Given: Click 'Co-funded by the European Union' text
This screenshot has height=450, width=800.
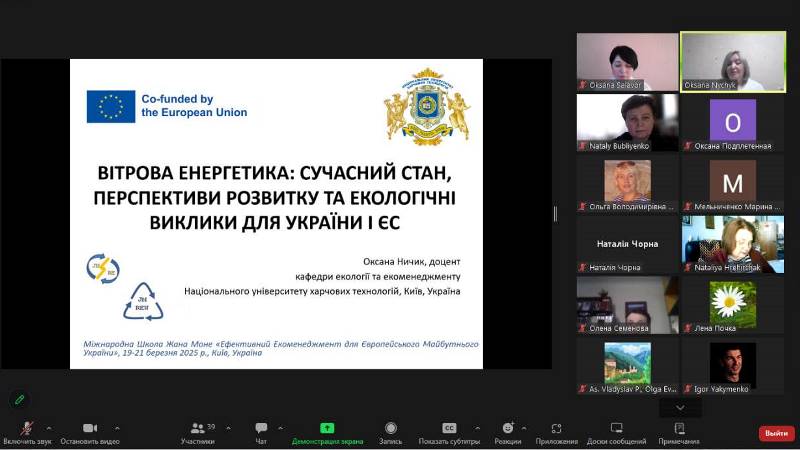Looking at the screenshot, I should 194,106.
